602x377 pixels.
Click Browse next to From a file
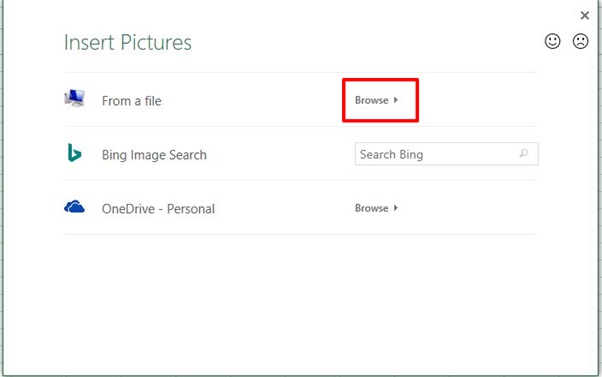click(x=376, y=100)
